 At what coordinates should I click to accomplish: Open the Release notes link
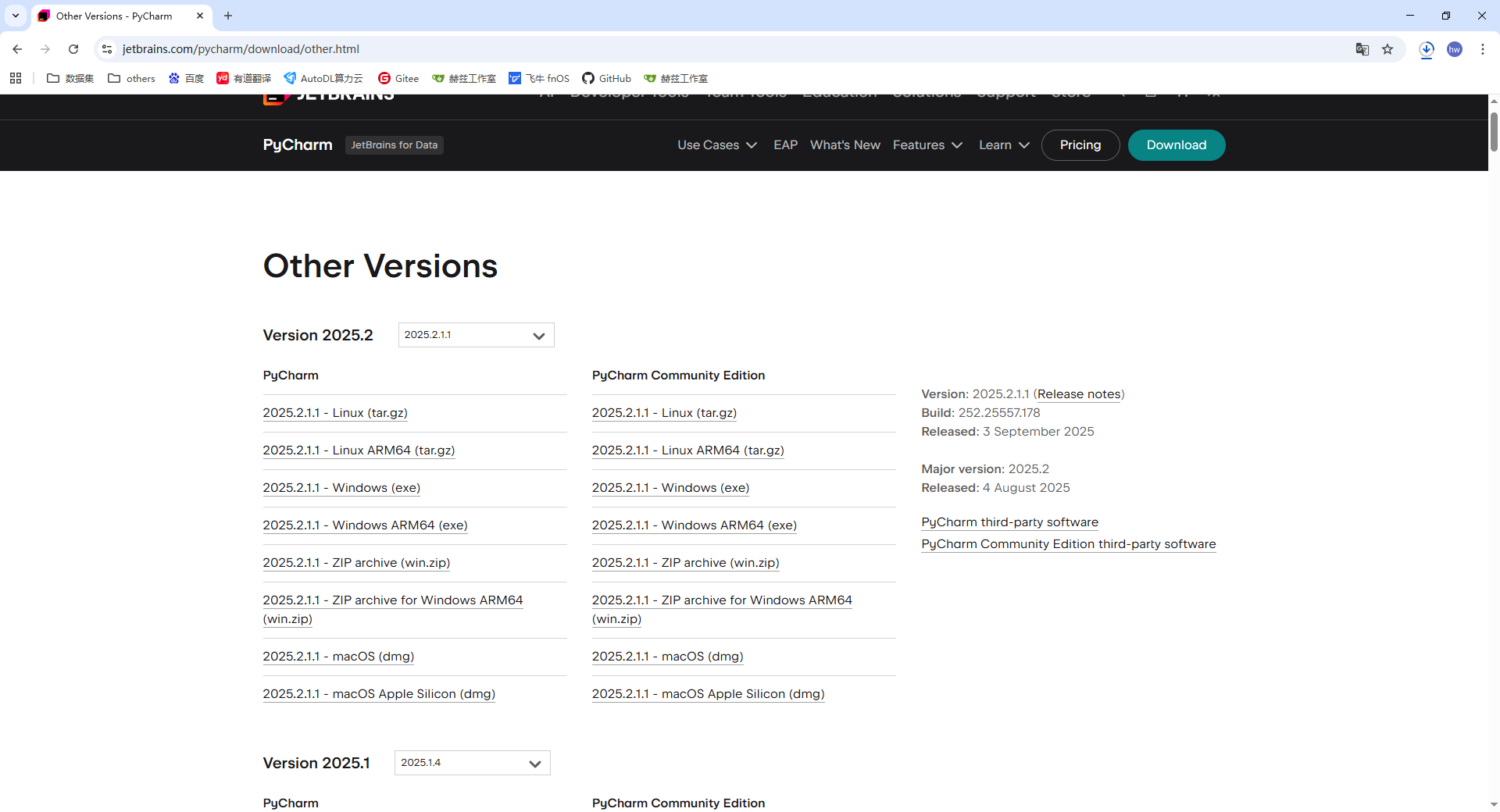pos(1079,394)
